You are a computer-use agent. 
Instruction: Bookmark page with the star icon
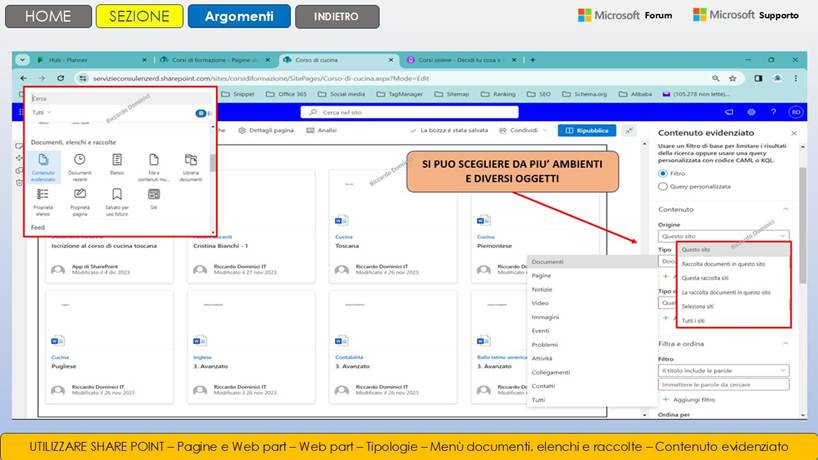732,78
